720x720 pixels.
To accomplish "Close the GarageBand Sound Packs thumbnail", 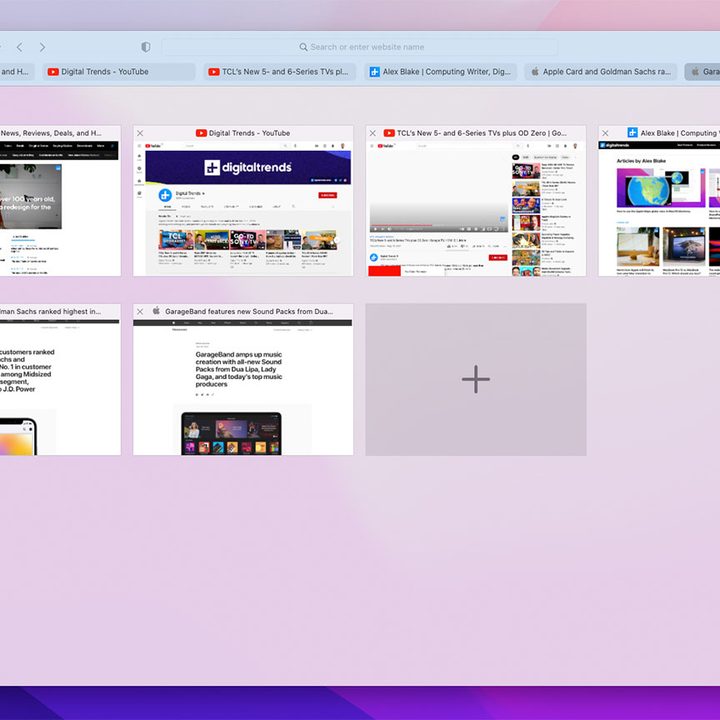I will [140, 311].
